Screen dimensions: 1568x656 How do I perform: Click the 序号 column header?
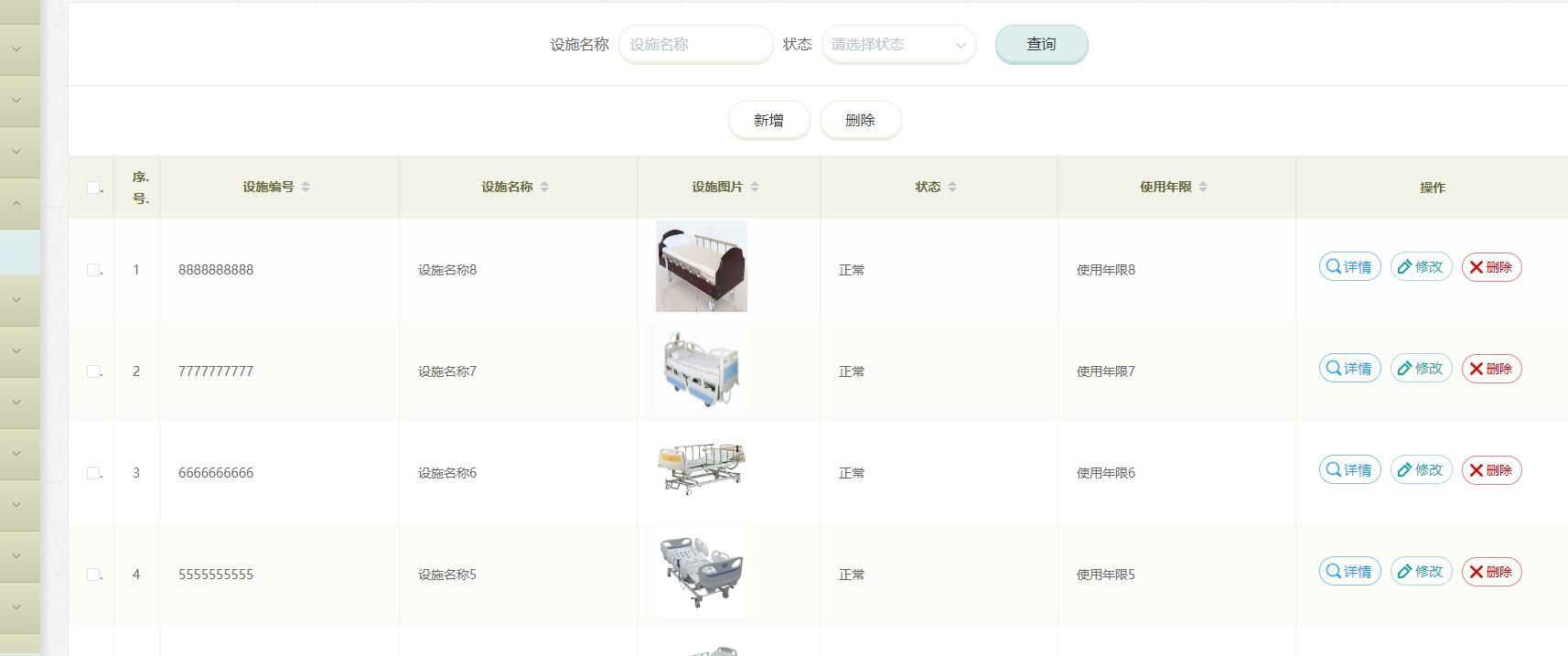pos(141,188)
